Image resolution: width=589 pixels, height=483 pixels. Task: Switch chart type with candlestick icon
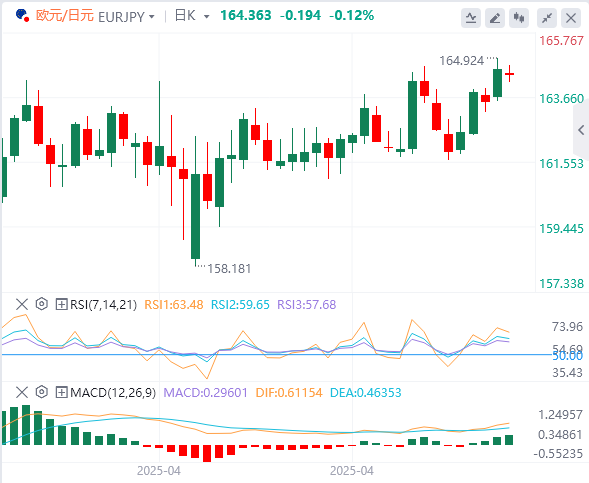[519, 18]
